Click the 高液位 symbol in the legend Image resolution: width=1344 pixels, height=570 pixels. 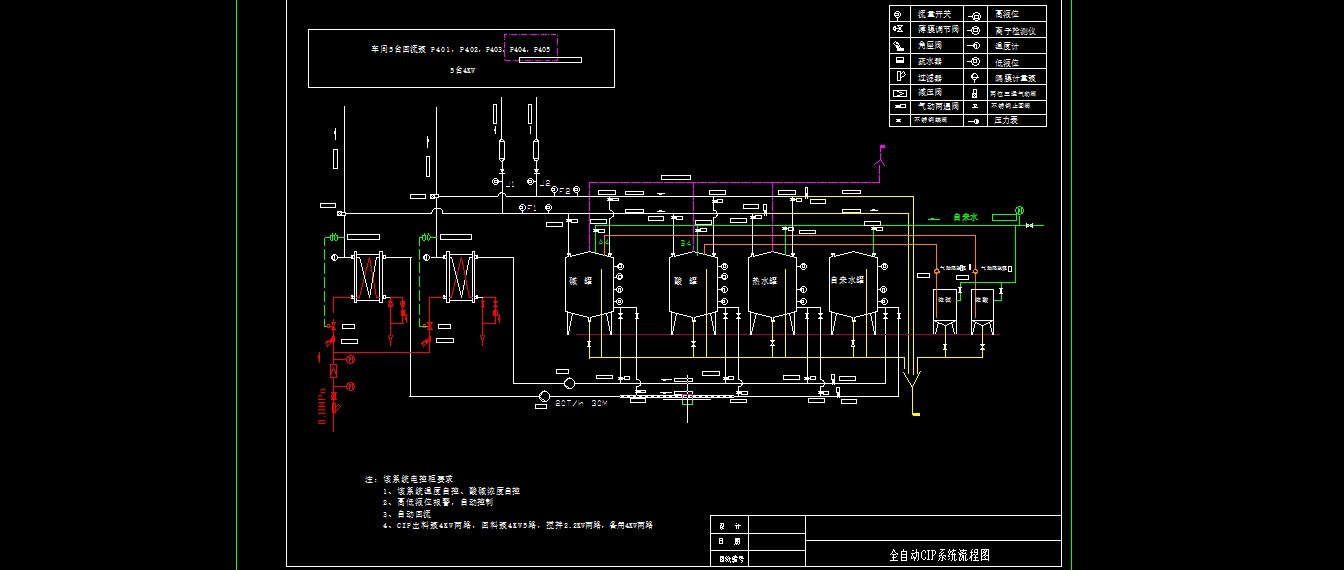click(x=974, y=16)
